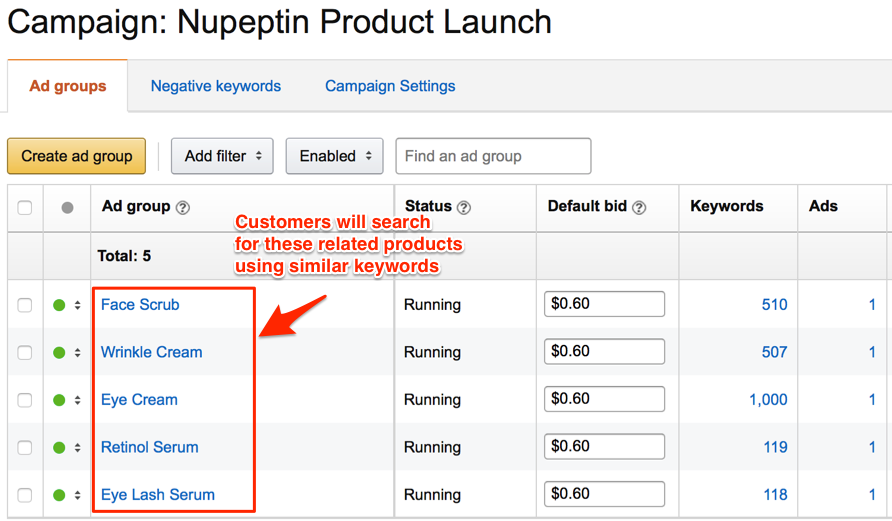Viewport: 892px width, 521px height.
Task: Click the green status dot for Face Scrub
Action: [x=59, y=305]
